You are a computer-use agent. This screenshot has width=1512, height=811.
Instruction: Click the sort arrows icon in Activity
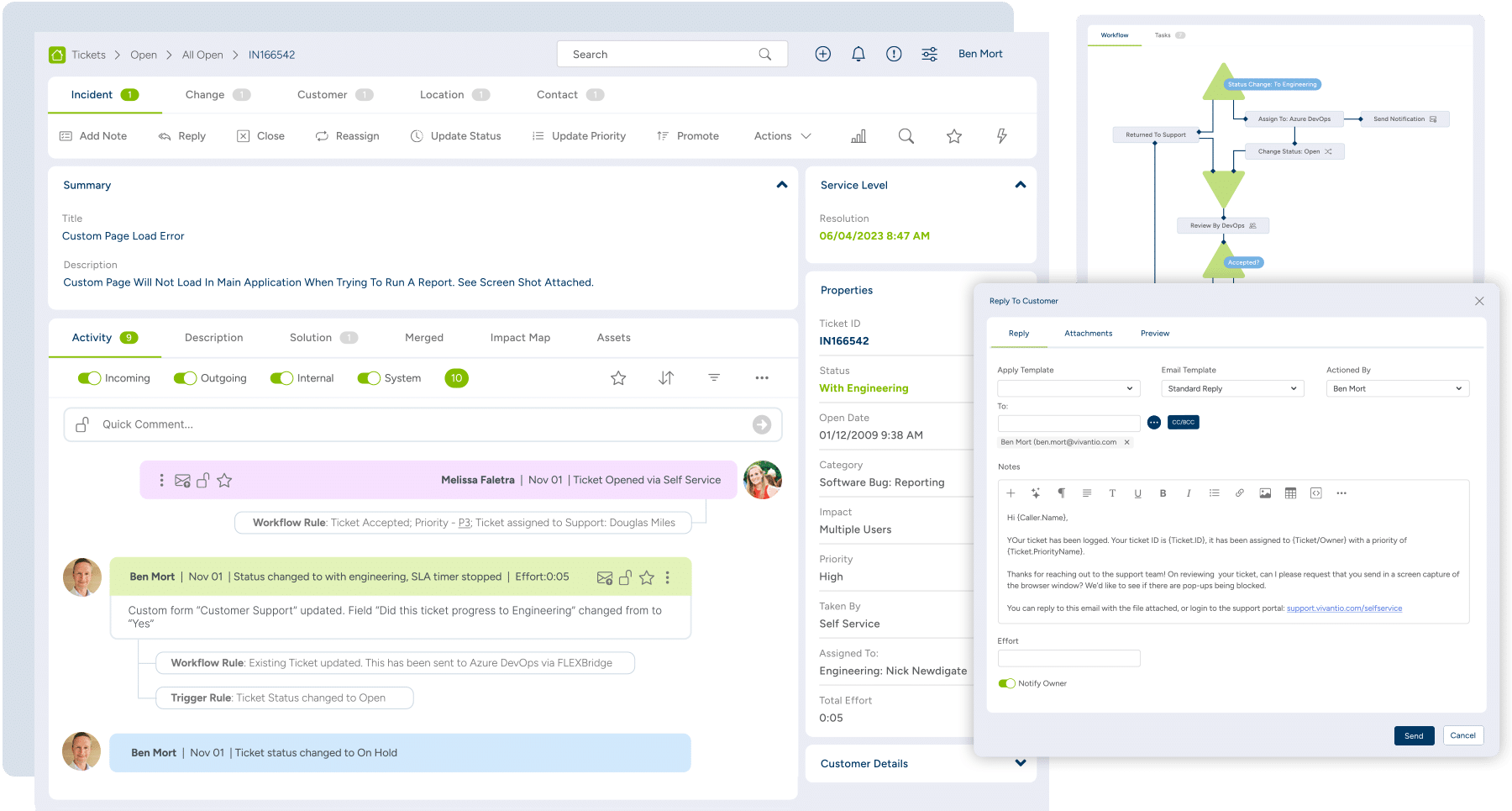[666, 378]
